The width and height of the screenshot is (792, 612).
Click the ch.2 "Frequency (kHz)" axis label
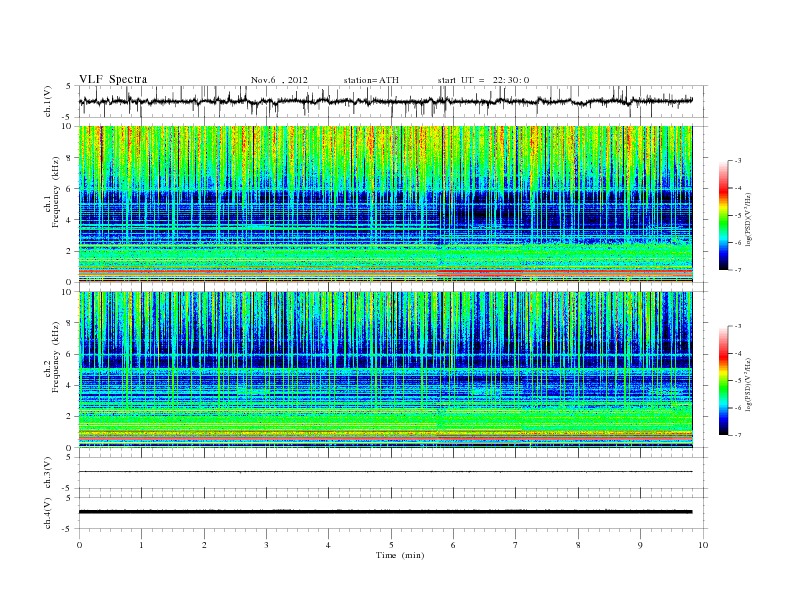[x=55, y=357]
